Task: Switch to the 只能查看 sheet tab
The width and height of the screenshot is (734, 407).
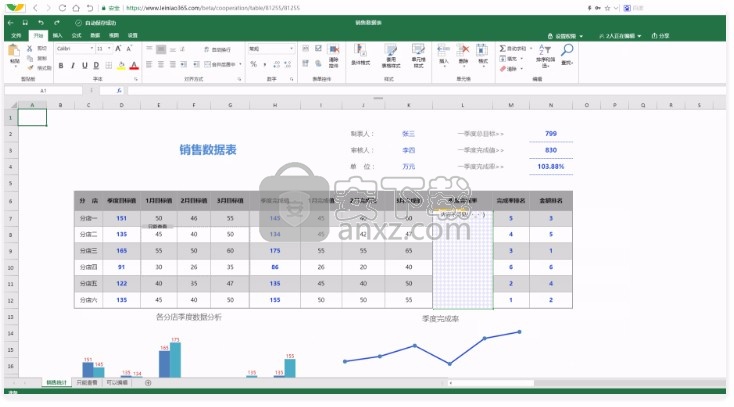Action: pyautogui.click(x=88, y=382)
